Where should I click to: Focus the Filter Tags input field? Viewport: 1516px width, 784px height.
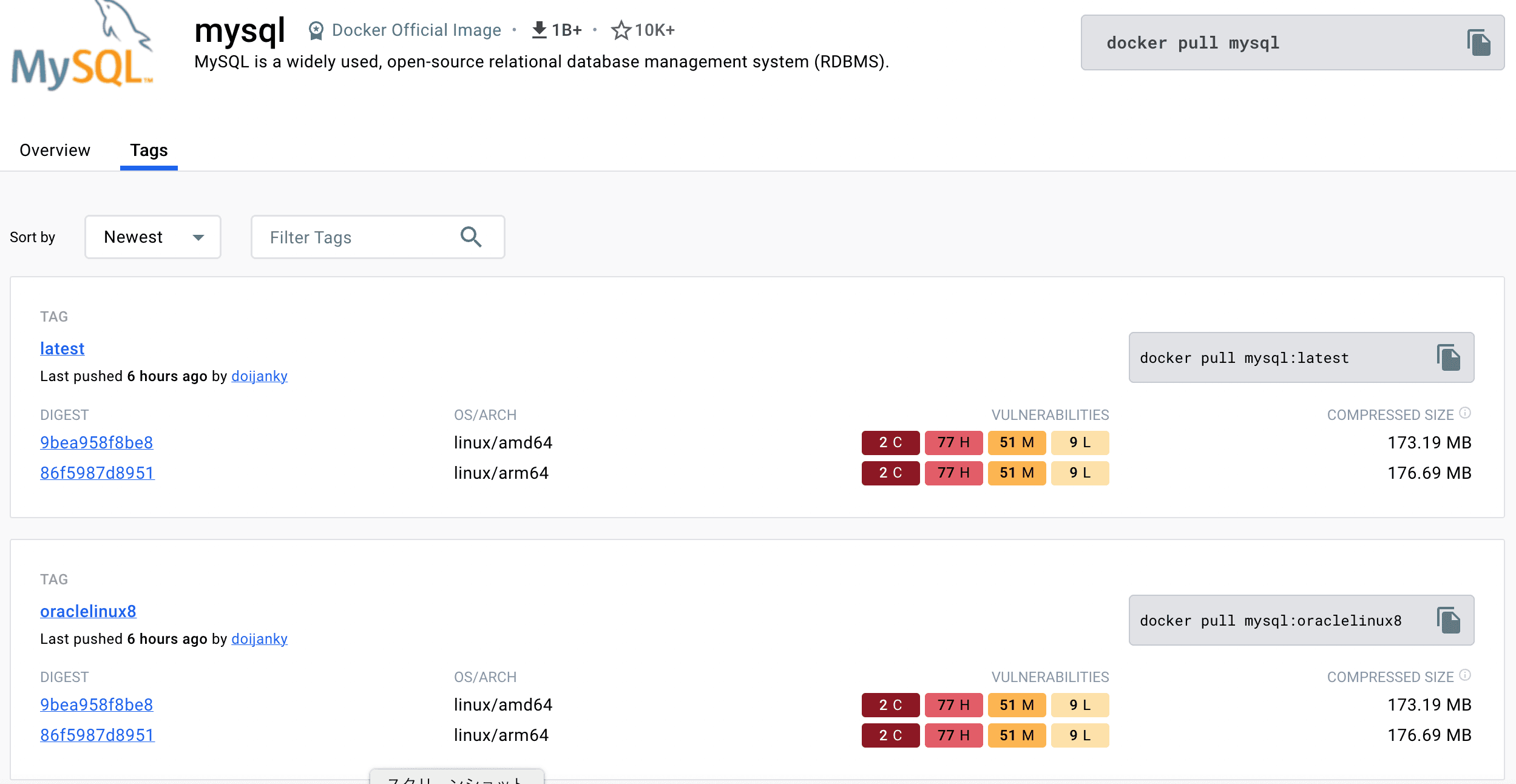358,237
